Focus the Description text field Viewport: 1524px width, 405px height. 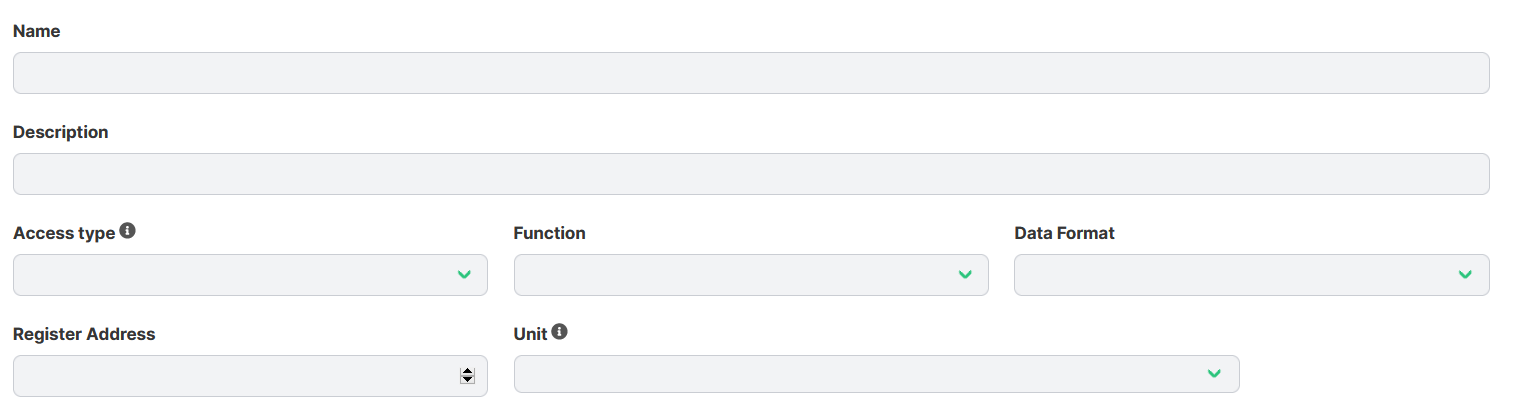tap(751, 174)
